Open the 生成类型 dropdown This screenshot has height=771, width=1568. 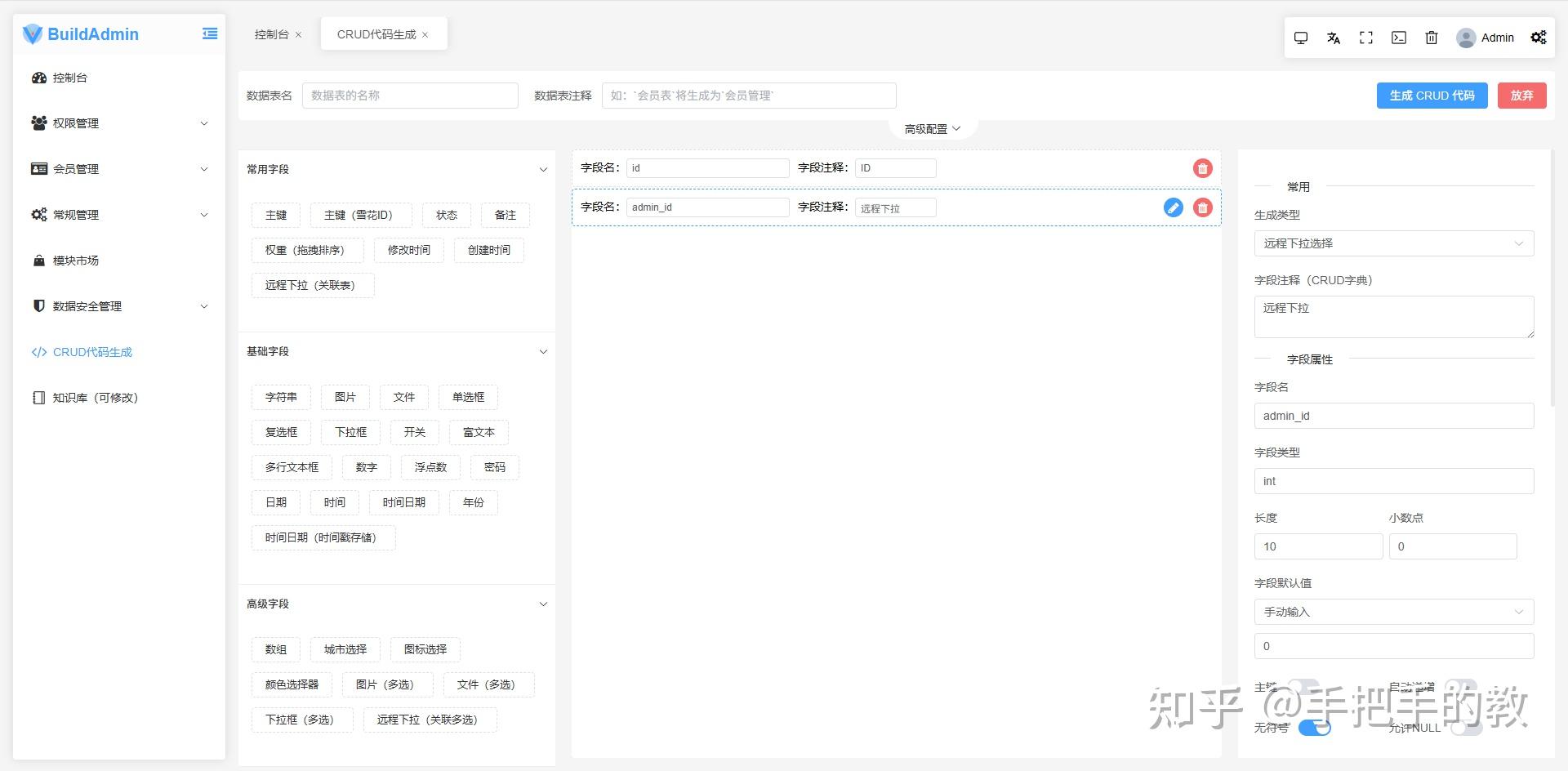pos(1393,243)
